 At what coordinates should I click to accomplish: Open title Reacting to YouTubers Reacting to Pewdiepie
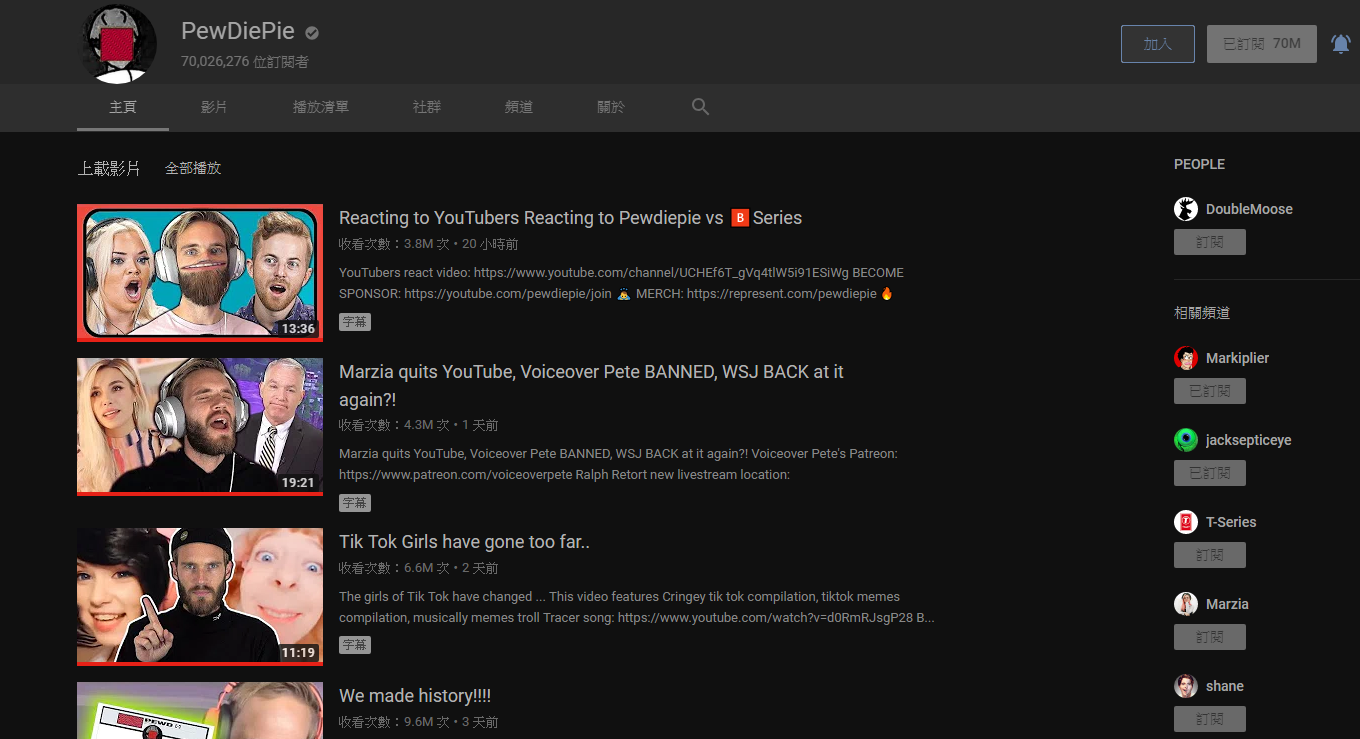click(570, 218)
